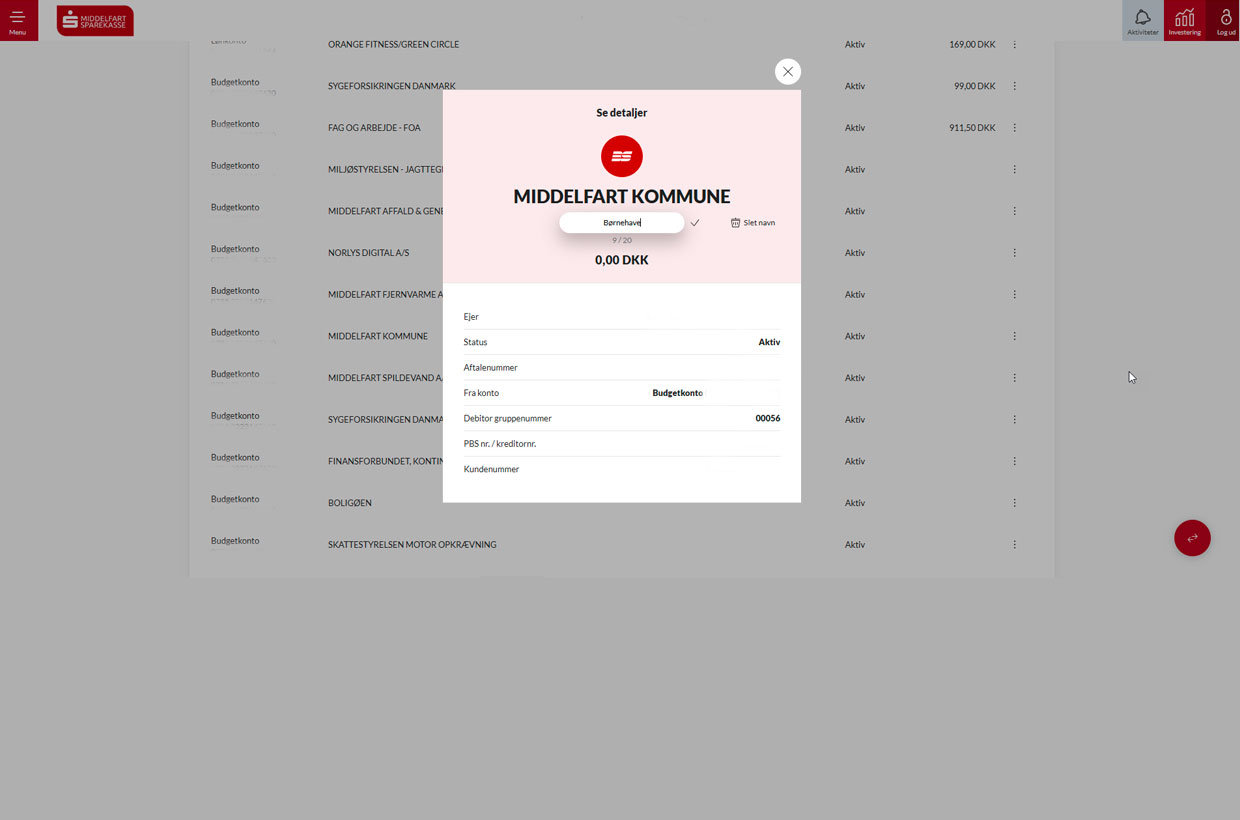Click into the Børnehave name field
The image size is (1240, 820).
click(x=622, y=223)
